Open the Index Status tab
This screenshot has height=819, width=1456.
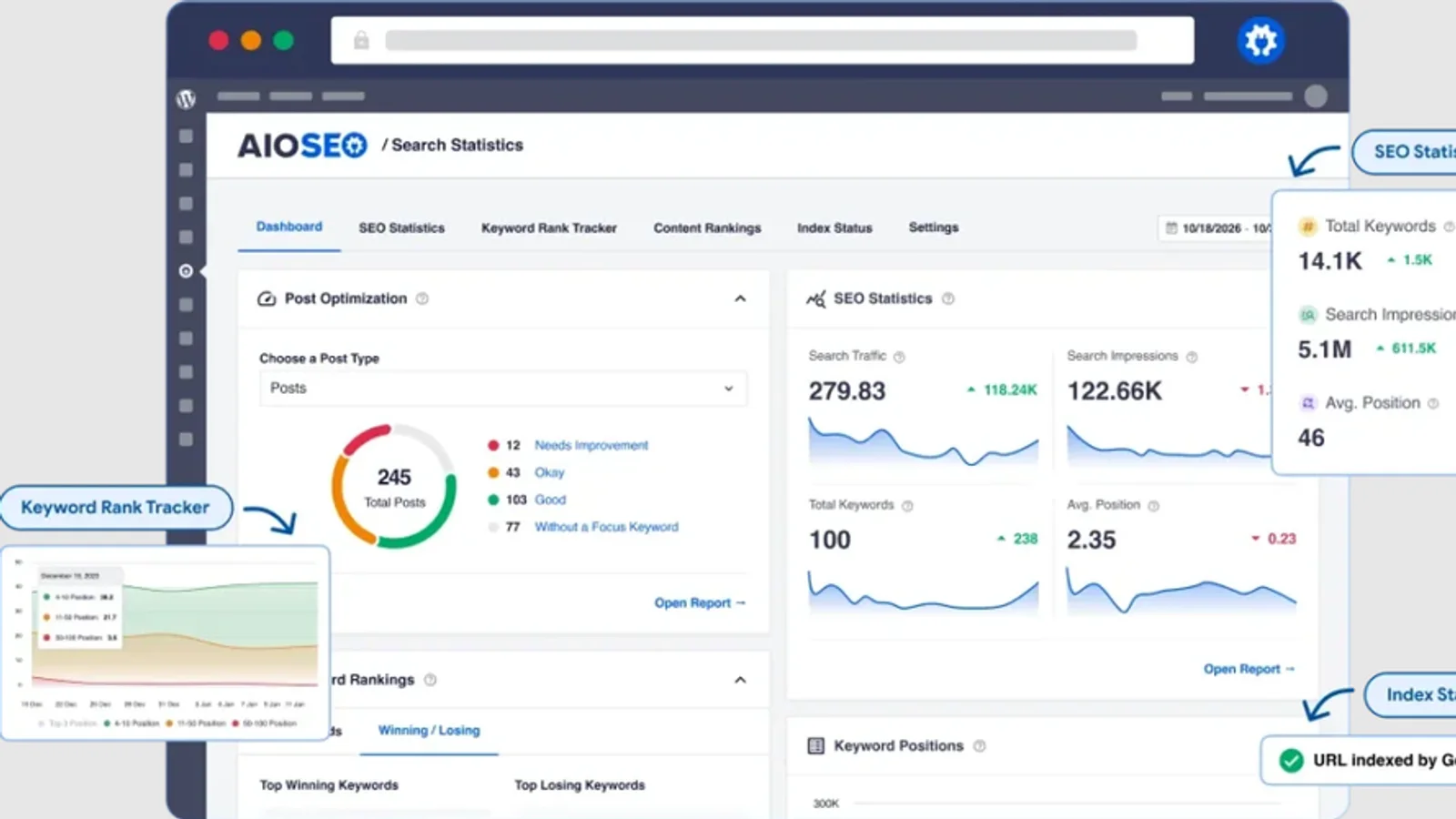834,228
